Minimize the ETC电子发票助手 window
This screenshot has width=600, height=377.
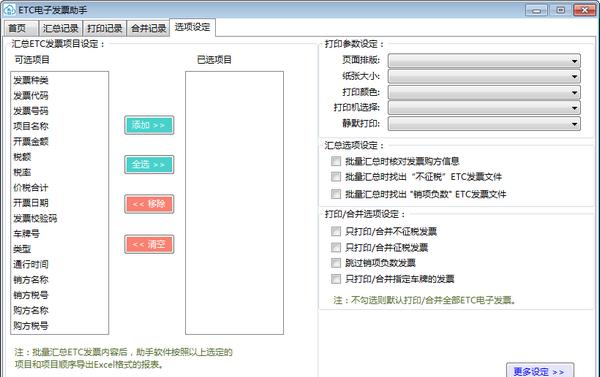(536, 10)
